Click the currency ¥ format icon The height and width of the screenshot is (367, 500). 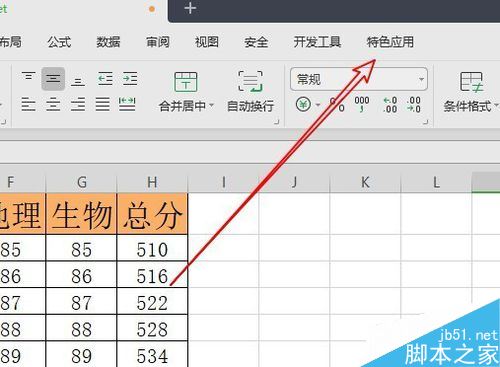click(x=303, y=105)
